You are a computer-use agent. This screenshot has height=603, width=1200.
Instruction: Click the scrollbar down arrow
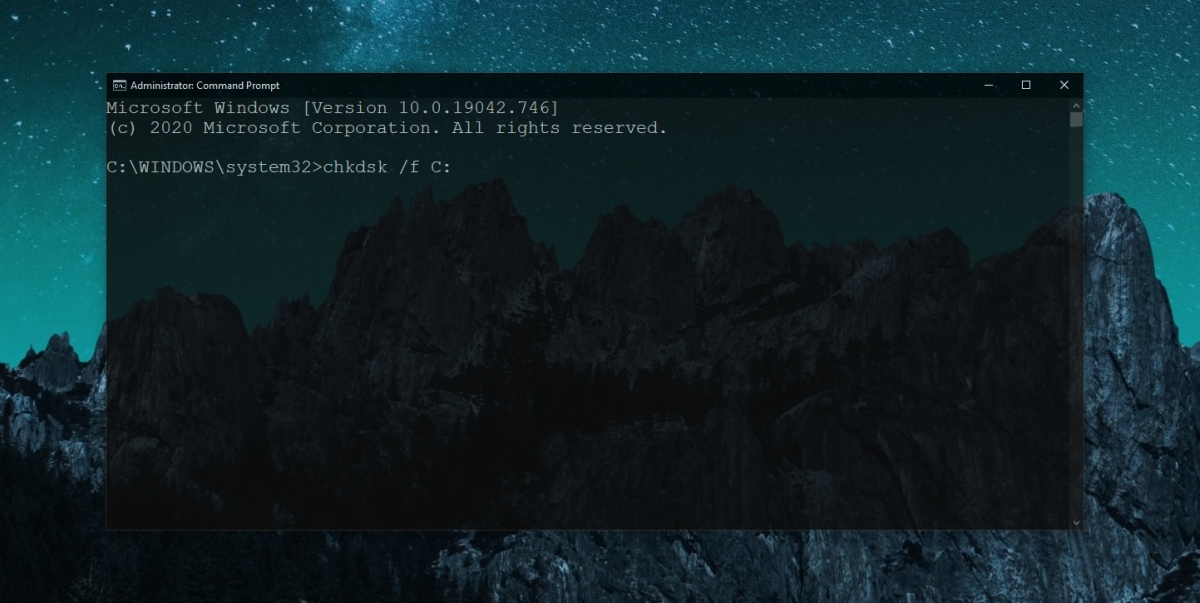[1076, 523]
